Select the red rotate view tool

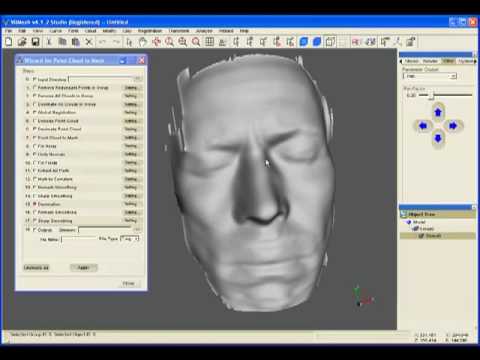(x=156, y=42)
